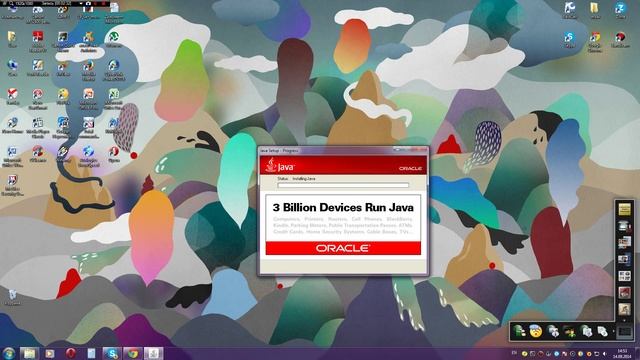Viewport: 640px width, 360px height.
Task: Open the clock and date in tray
Action: tap(622, 353)
